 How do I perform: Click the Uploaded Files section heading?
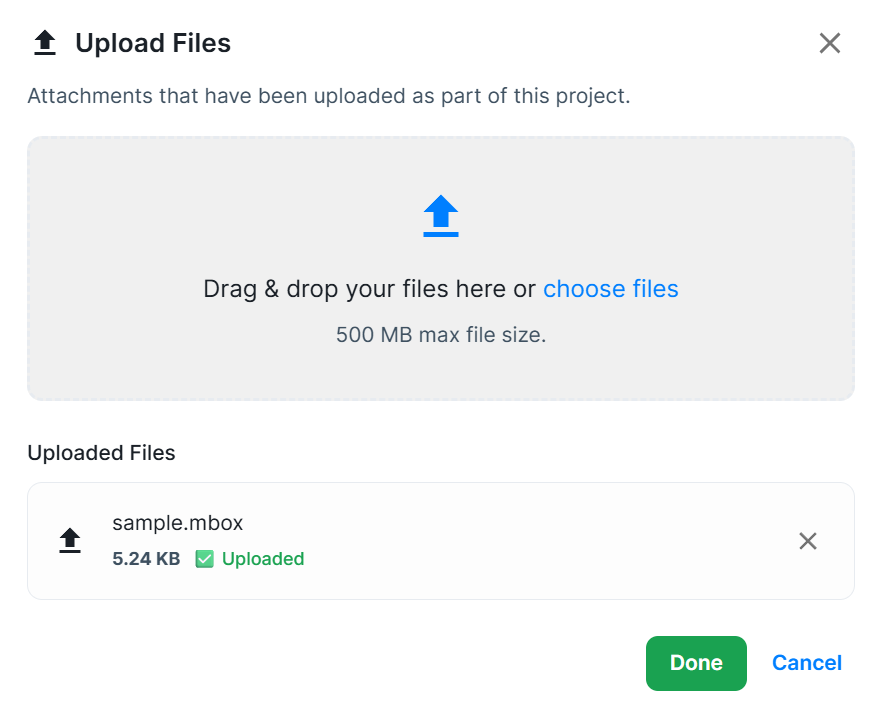click(101, 453)
